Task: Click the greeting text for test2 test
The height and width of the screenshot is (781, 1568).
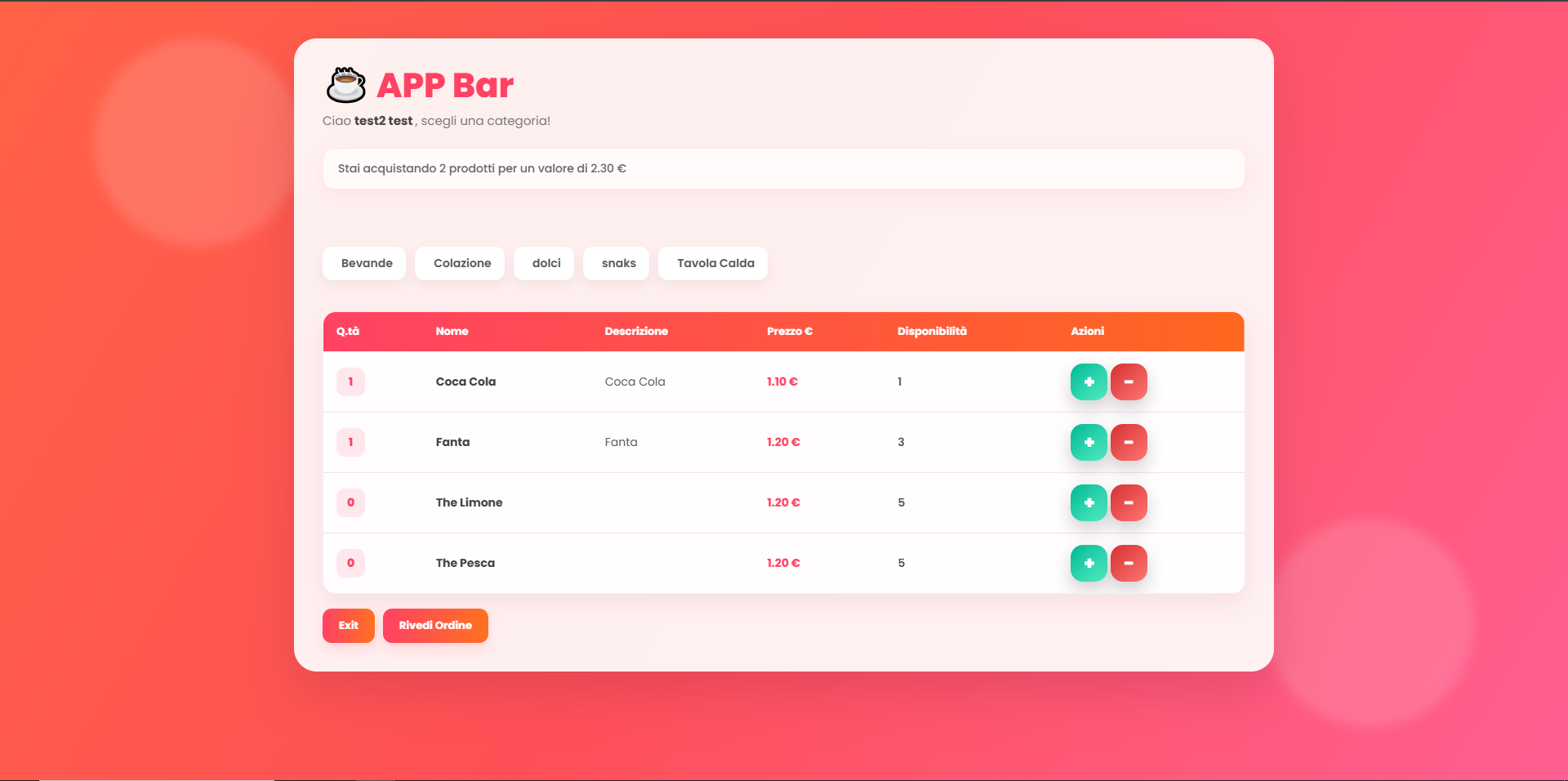Action: (x=436, y=121)
